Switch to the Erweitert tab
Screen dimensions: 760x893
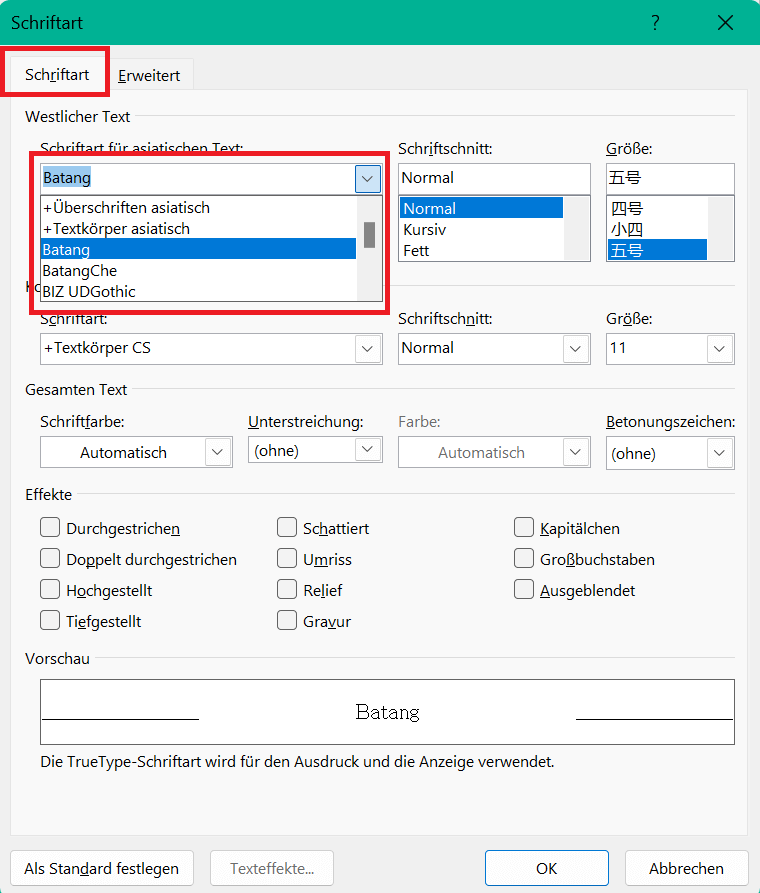[x=149, y=75]
